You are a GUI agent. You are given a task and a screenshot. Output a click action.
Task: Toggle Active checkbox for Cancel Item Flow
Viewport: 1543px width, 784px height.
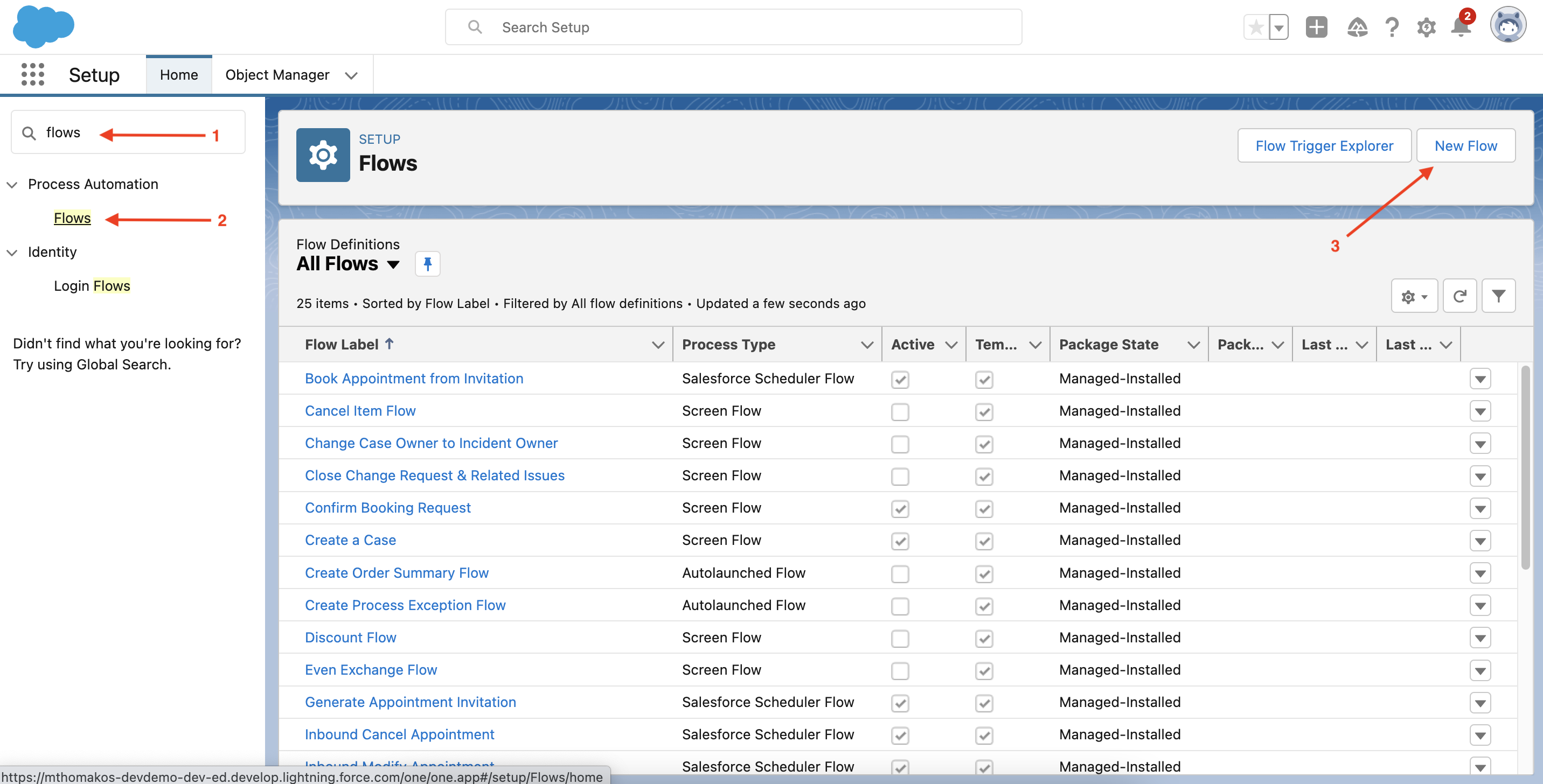click(x=900, y=412)
